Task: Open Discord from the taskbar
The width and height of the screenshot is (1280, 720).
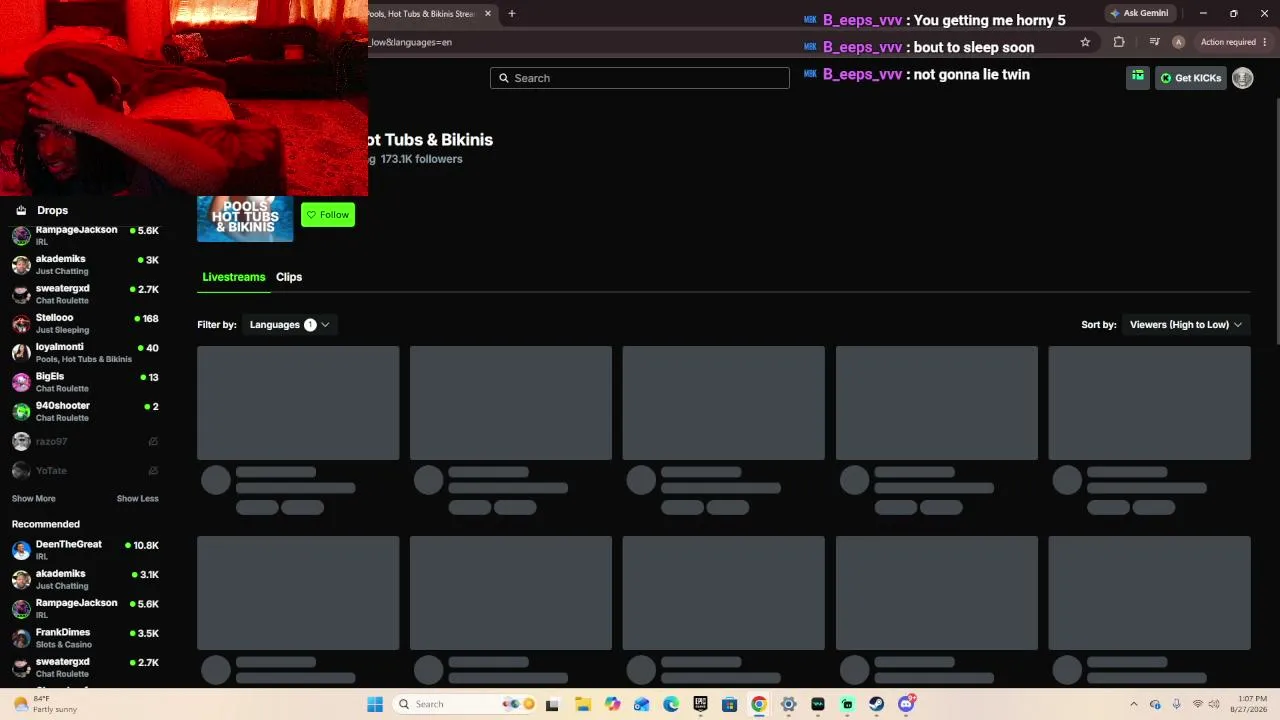Action: (906, 704)
